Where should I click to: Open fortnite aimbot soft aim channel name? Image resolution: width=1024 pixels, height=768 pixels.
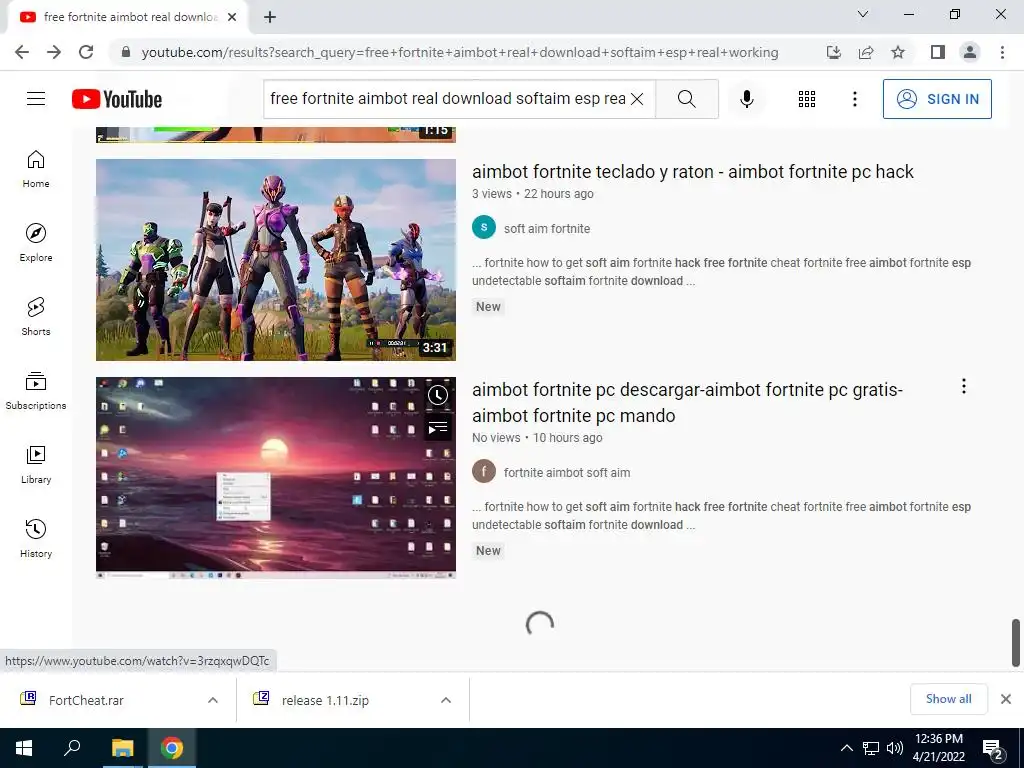(567, 472)
